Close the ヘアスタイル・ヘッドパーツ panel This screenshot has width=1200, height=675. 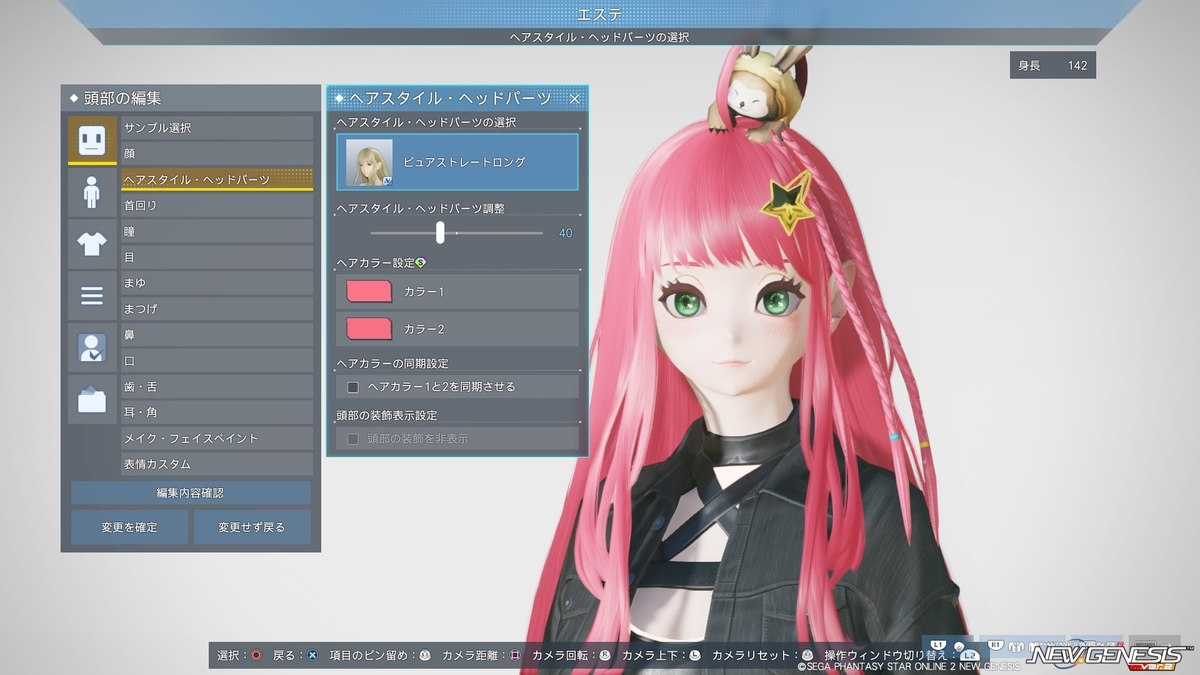(x=575, y=98)
